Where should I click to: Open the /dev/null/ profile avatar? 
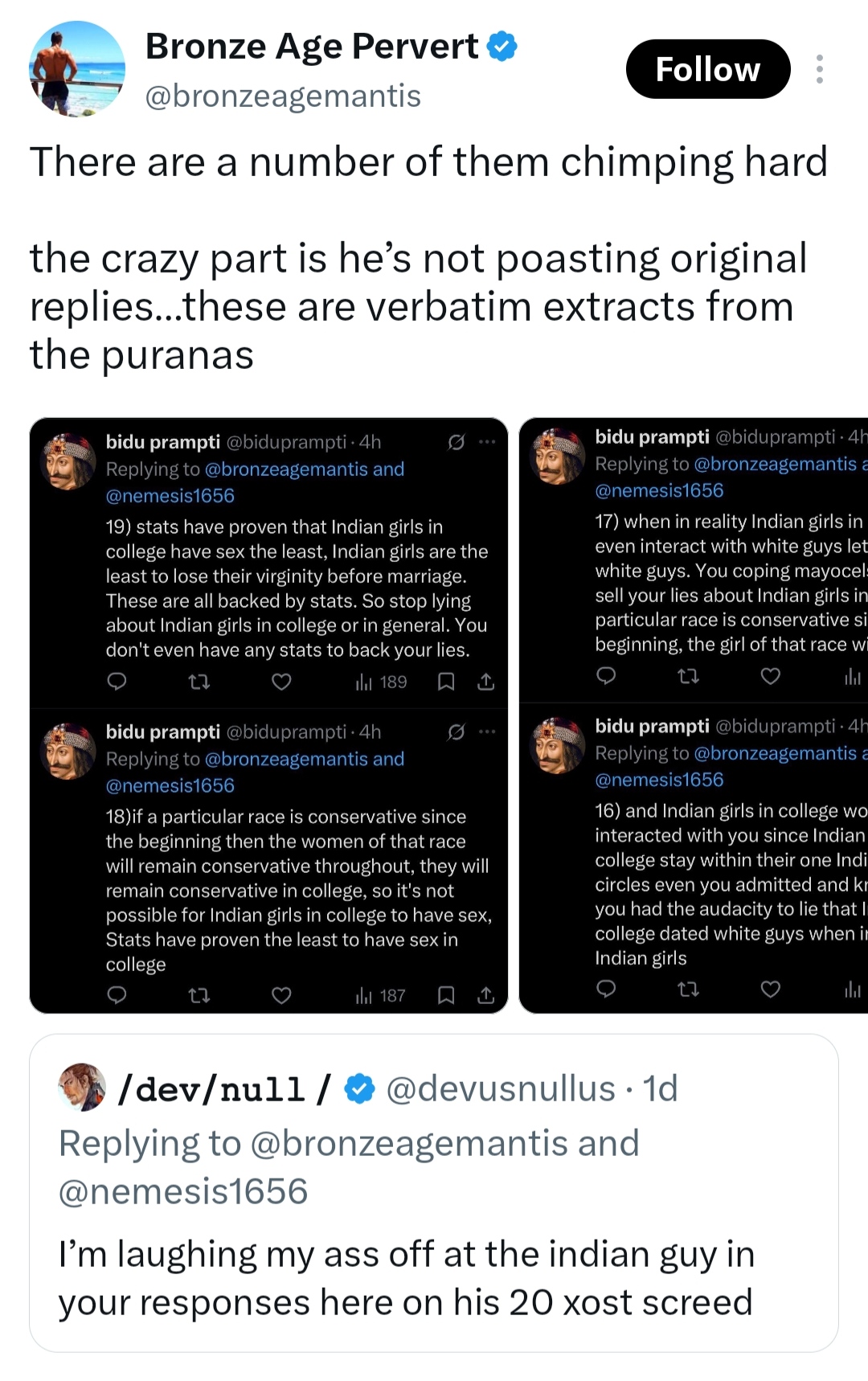(82, 1088)
